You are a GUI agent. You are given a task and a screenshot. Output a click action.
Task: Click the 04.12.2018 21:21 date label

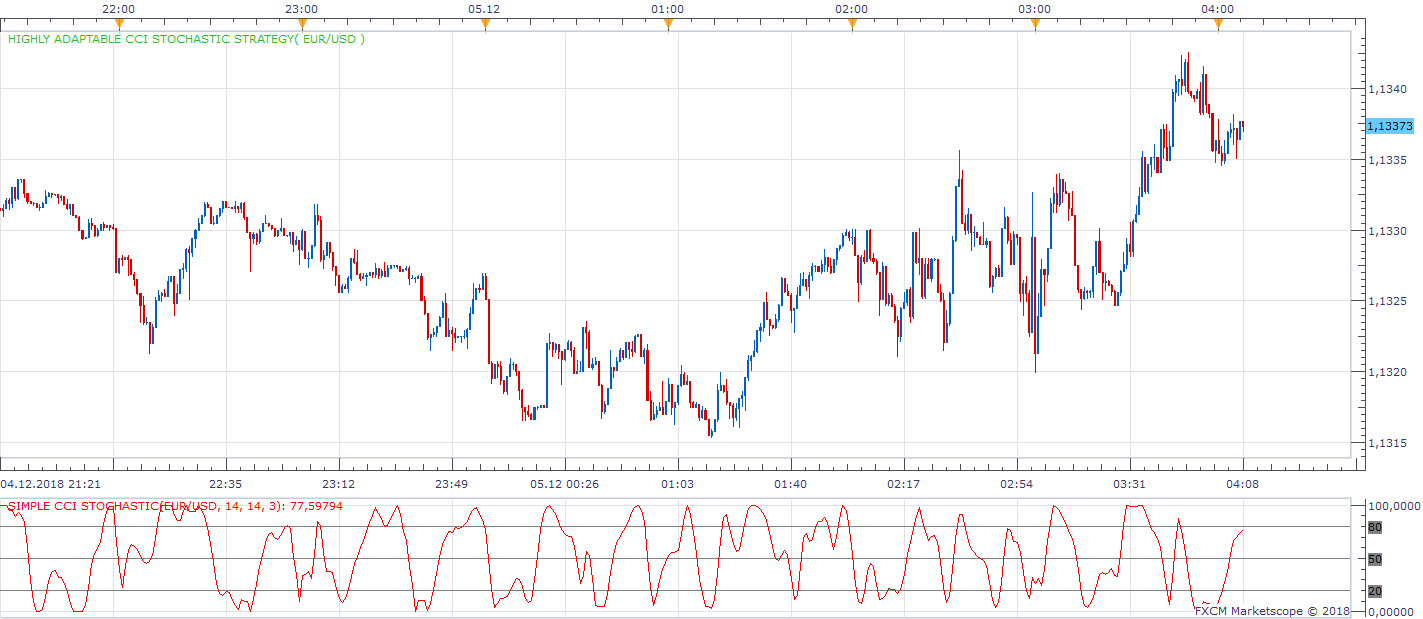click(x=48, y=484)
